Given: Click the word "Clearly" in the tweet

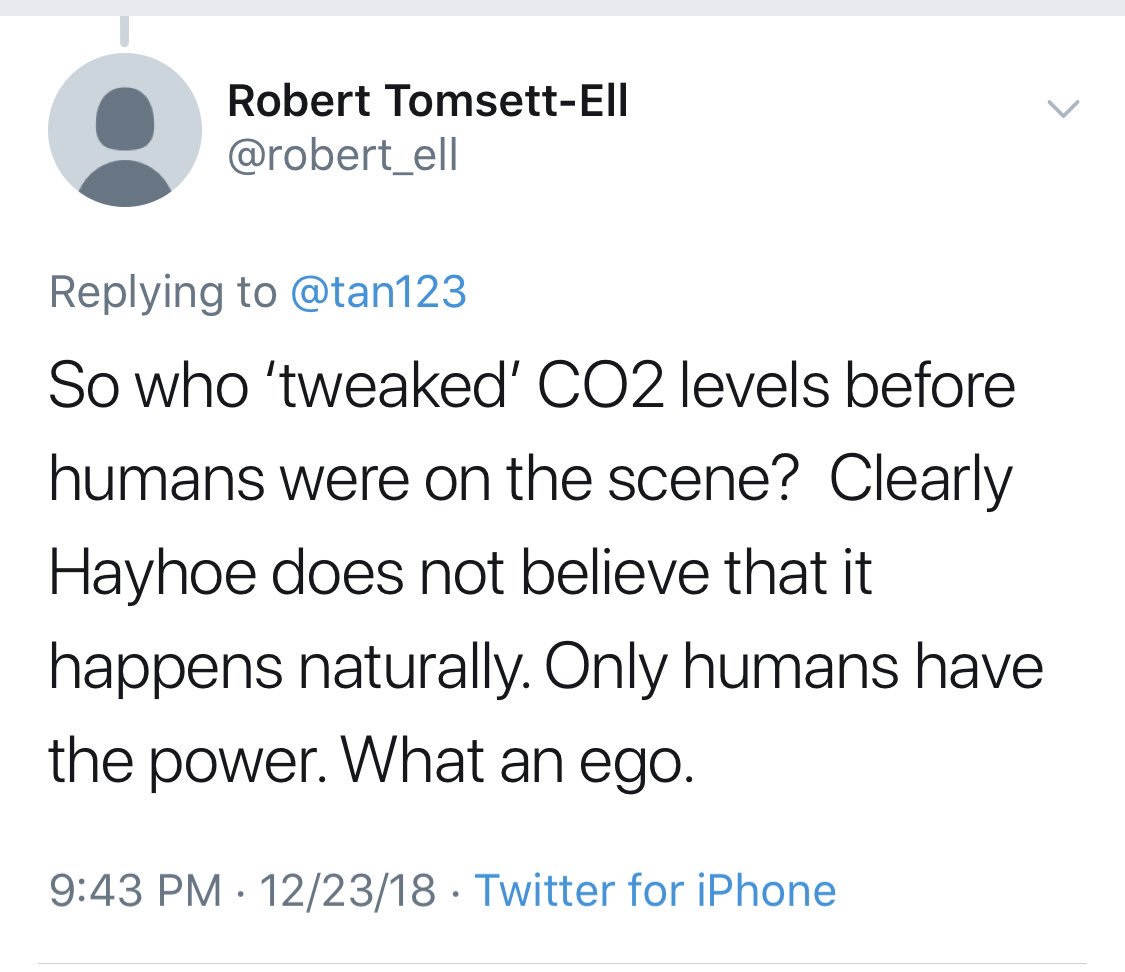Looking at the screenshot, I should [921, 482].
